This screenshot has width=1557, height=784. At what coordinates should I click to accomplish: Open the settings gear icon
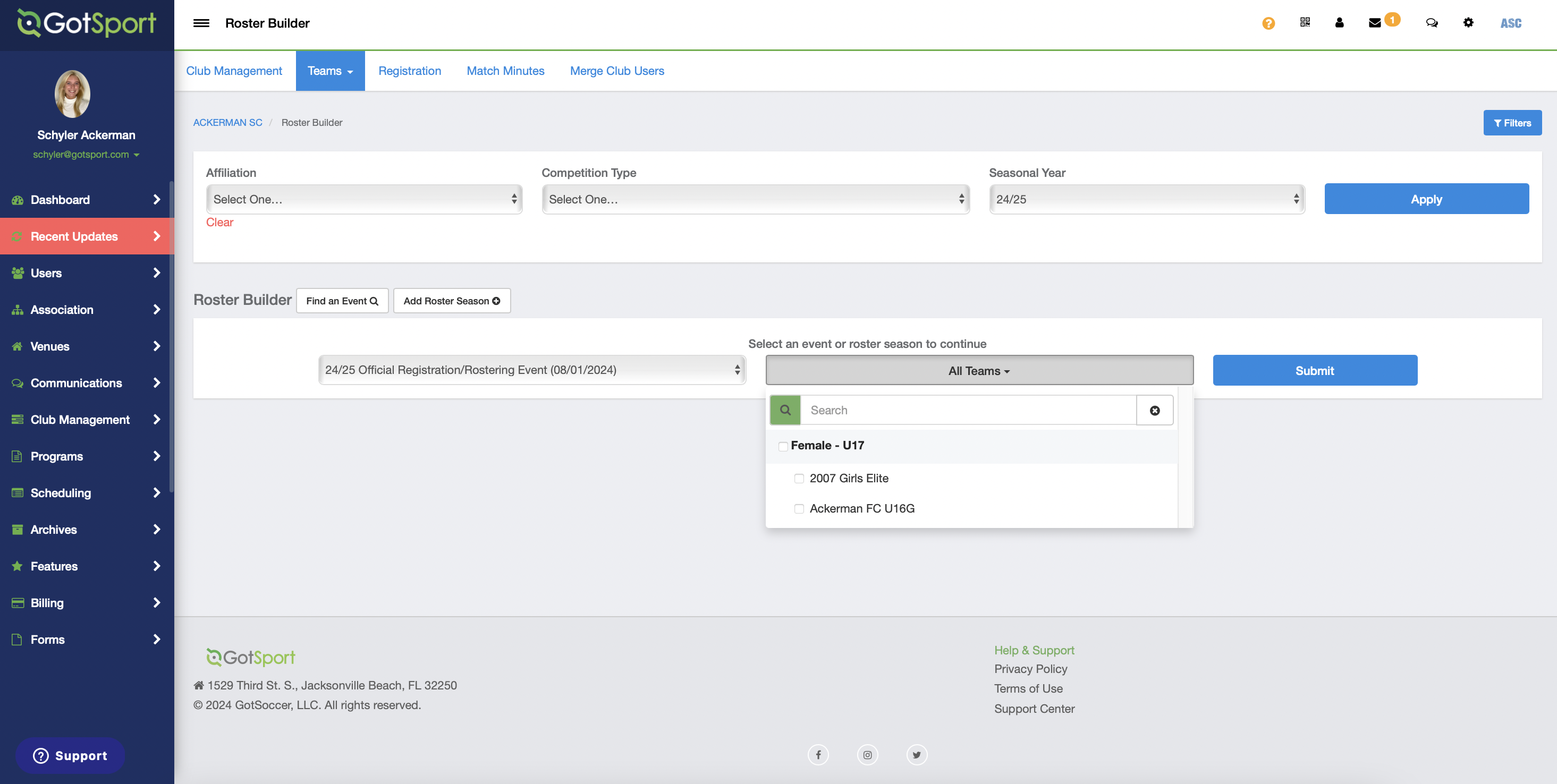1468,22
